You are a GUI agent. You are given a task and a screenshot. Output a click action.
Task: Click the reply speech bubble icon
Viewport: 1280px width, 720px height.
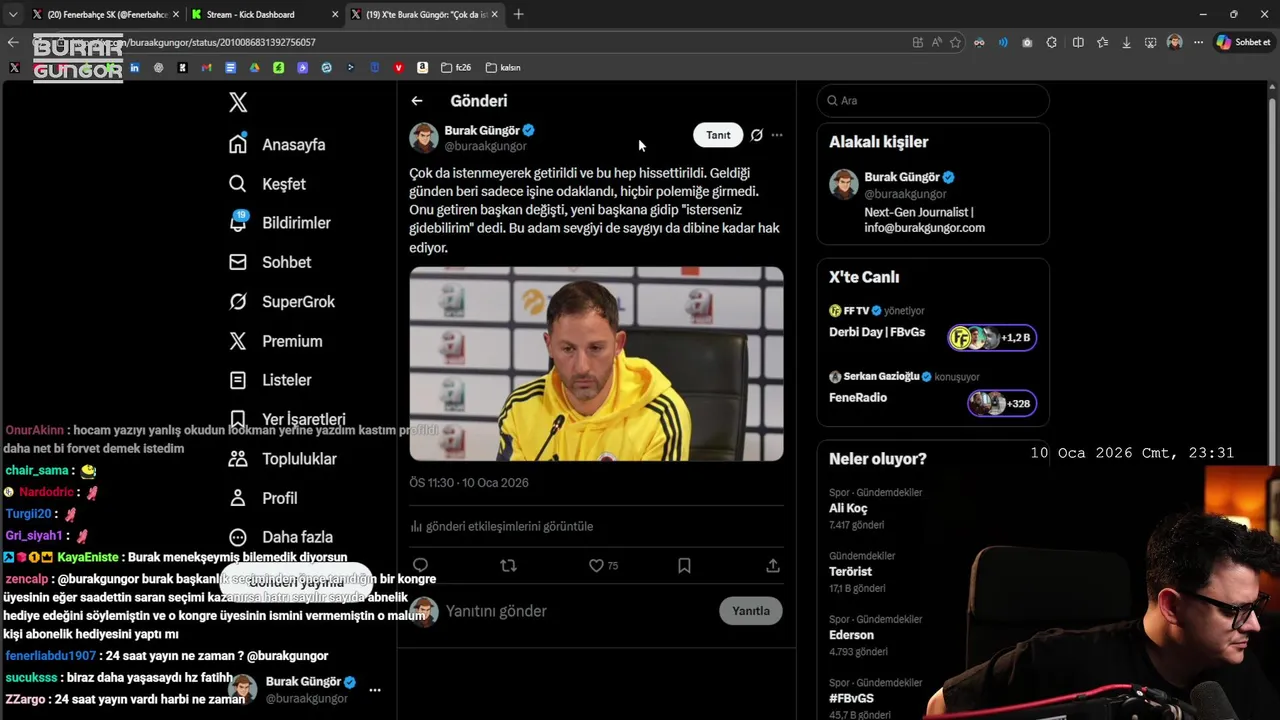[420, 566]
